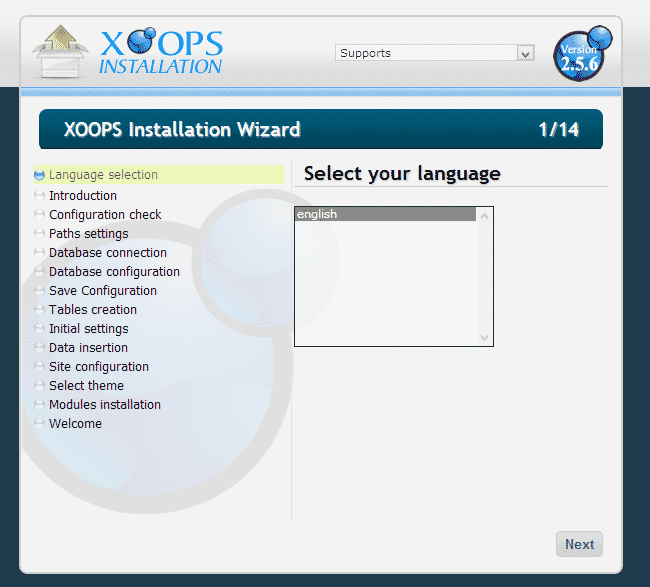The width and height of the screenshot is (650, 587).
Task: Select the Modules installation step
Action: tap(105, 405)
